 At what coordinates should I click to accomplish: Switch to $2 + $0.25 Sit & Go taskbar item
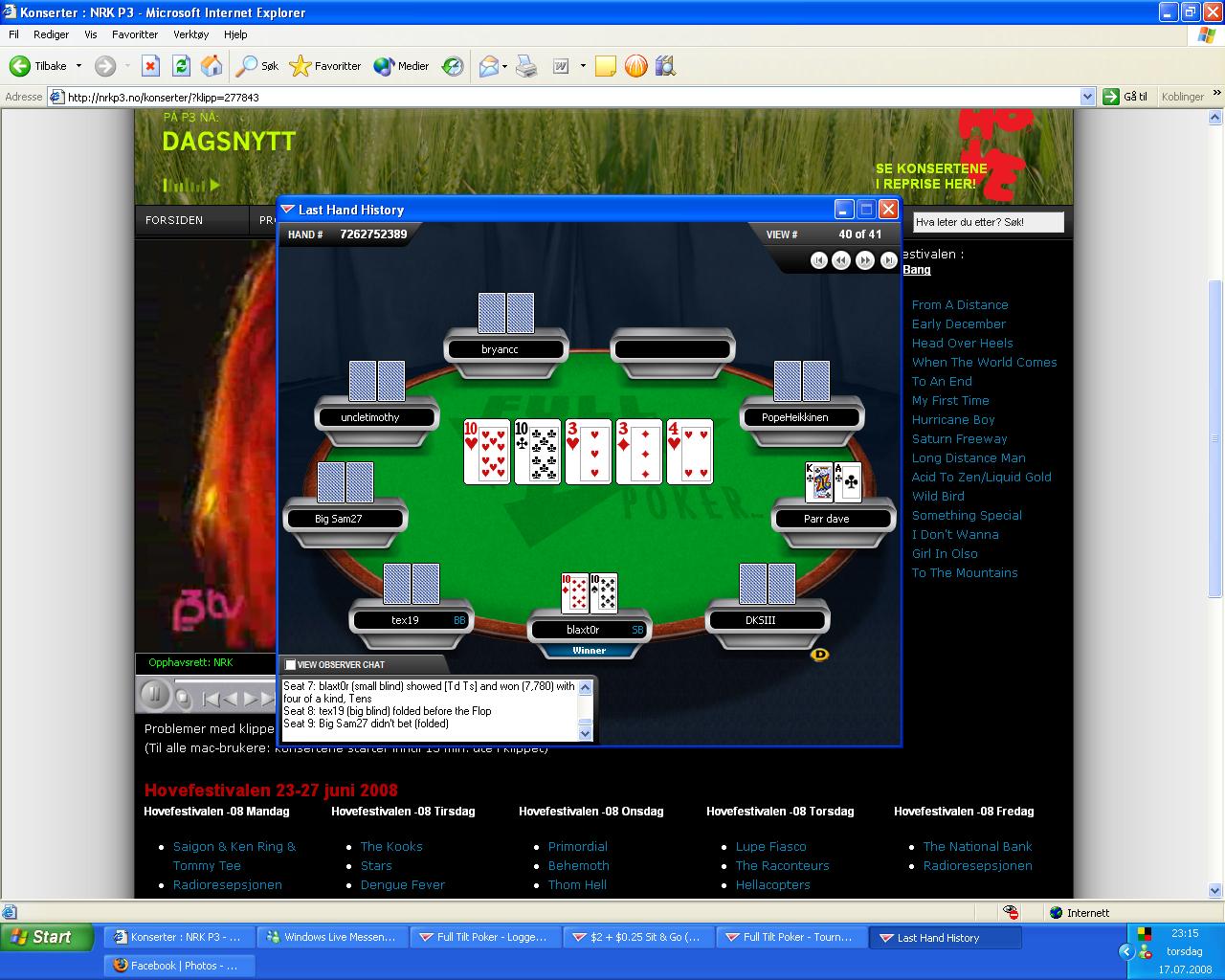coord(639,938)
